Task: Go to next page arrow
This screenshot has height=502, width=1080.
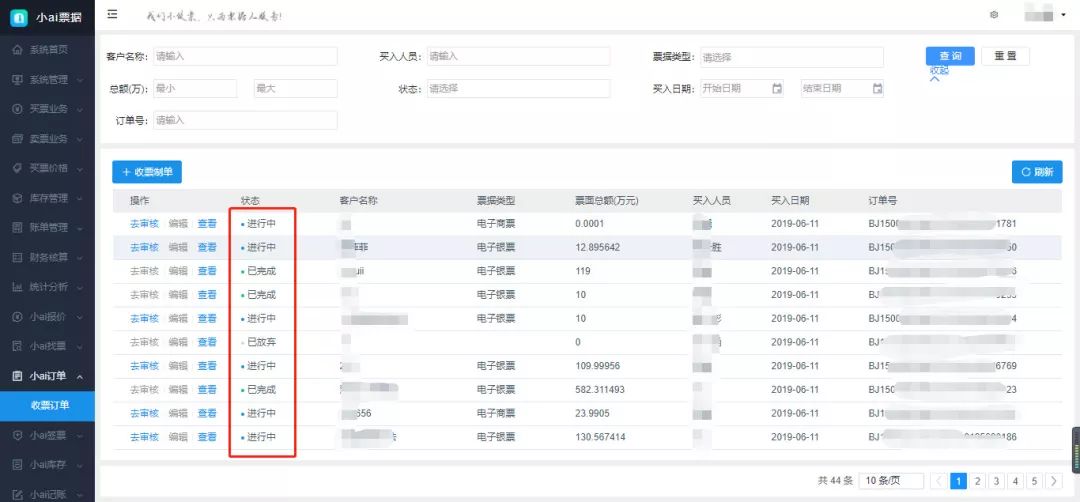Action: pyautogui.click(x=1054, y=481)
